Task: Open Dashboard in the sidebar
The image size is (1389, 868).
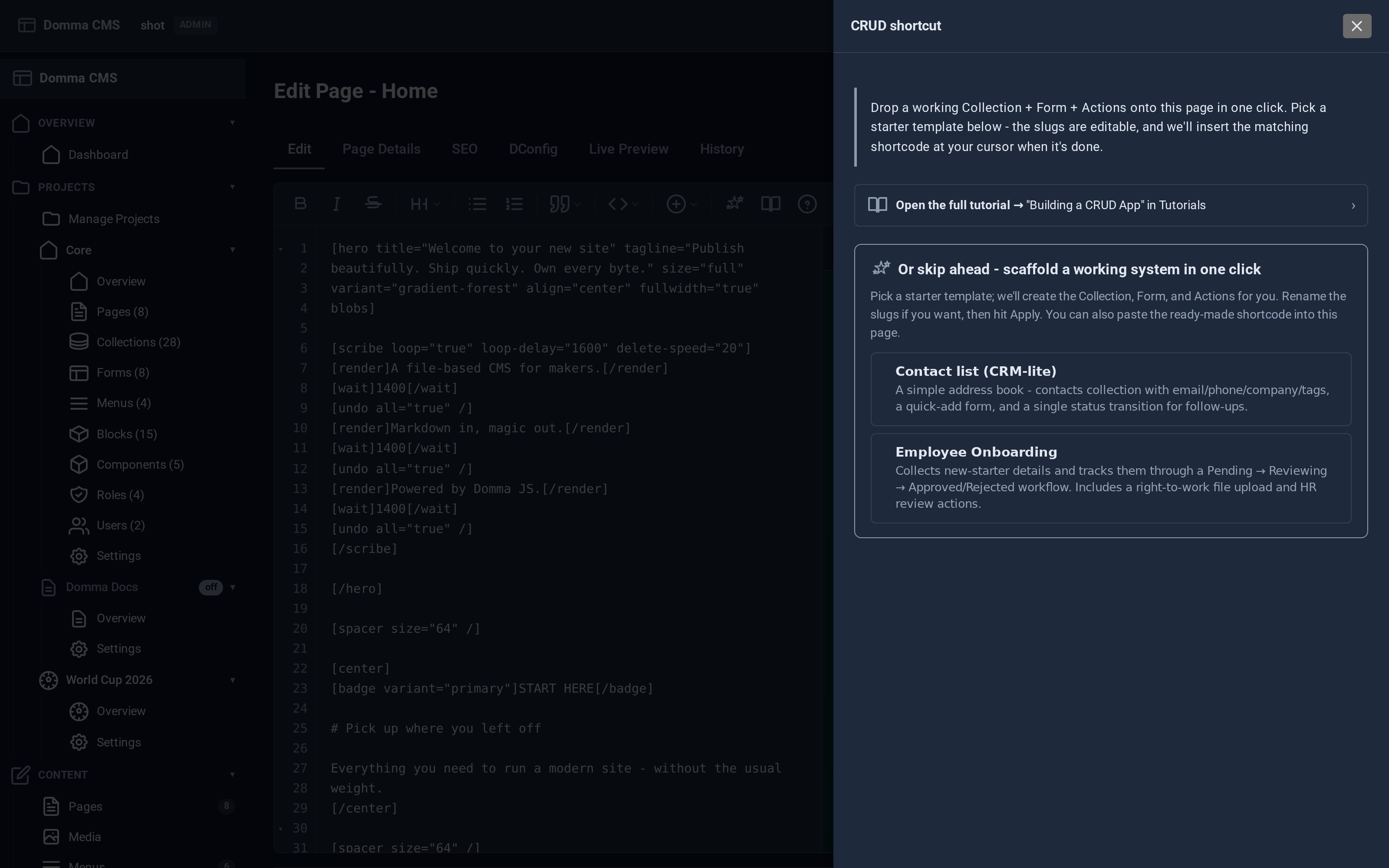Action: point(98,155)
